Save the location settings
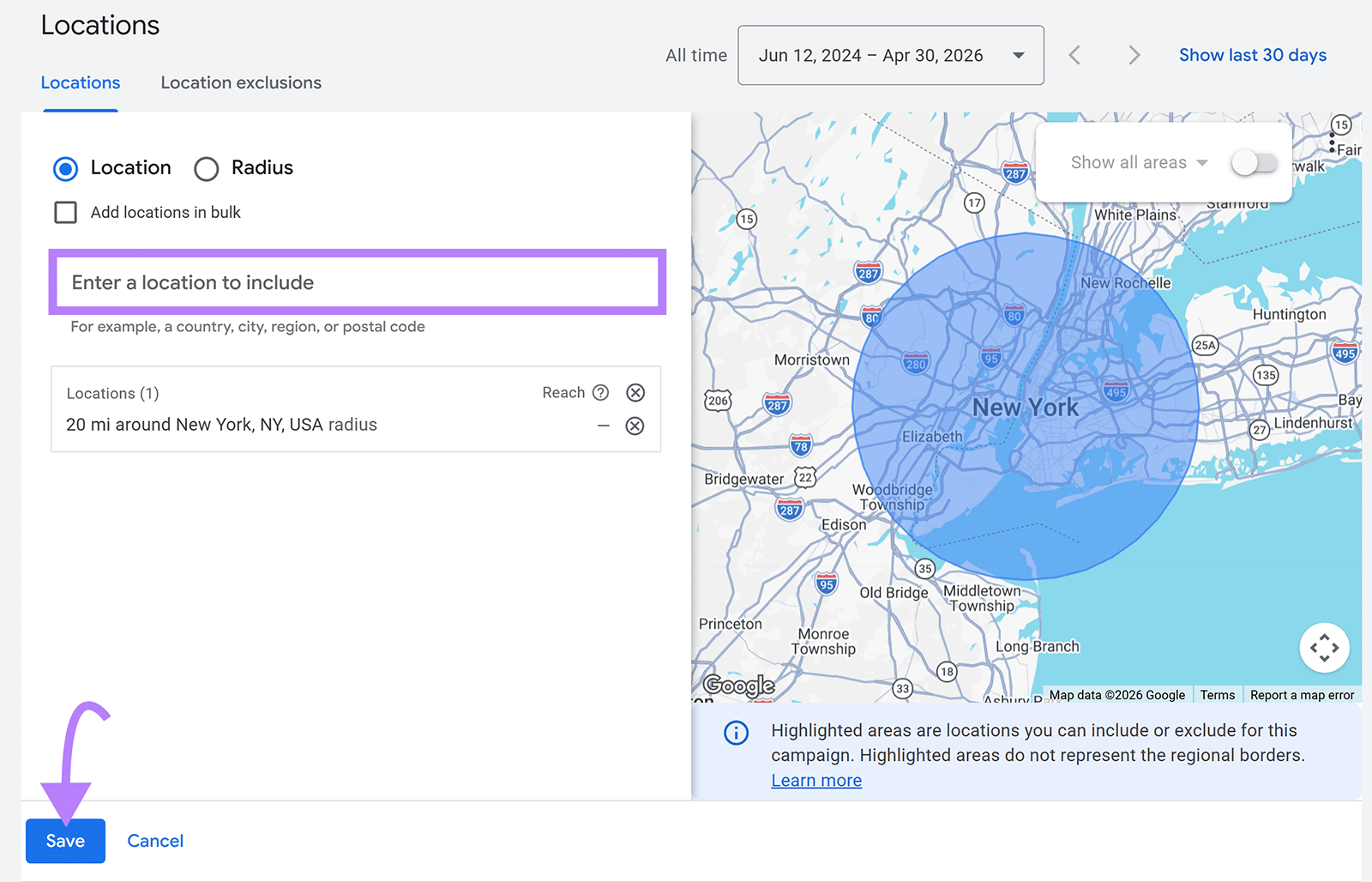This screenshot has width=1372, height=882. pos(65,841)
